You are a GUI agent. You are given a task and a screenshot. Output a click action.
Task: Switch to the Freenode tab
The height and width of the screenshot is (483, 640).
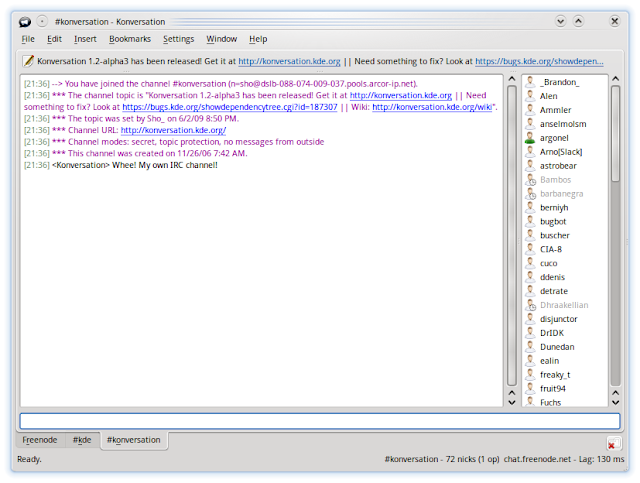click(40, 440)
